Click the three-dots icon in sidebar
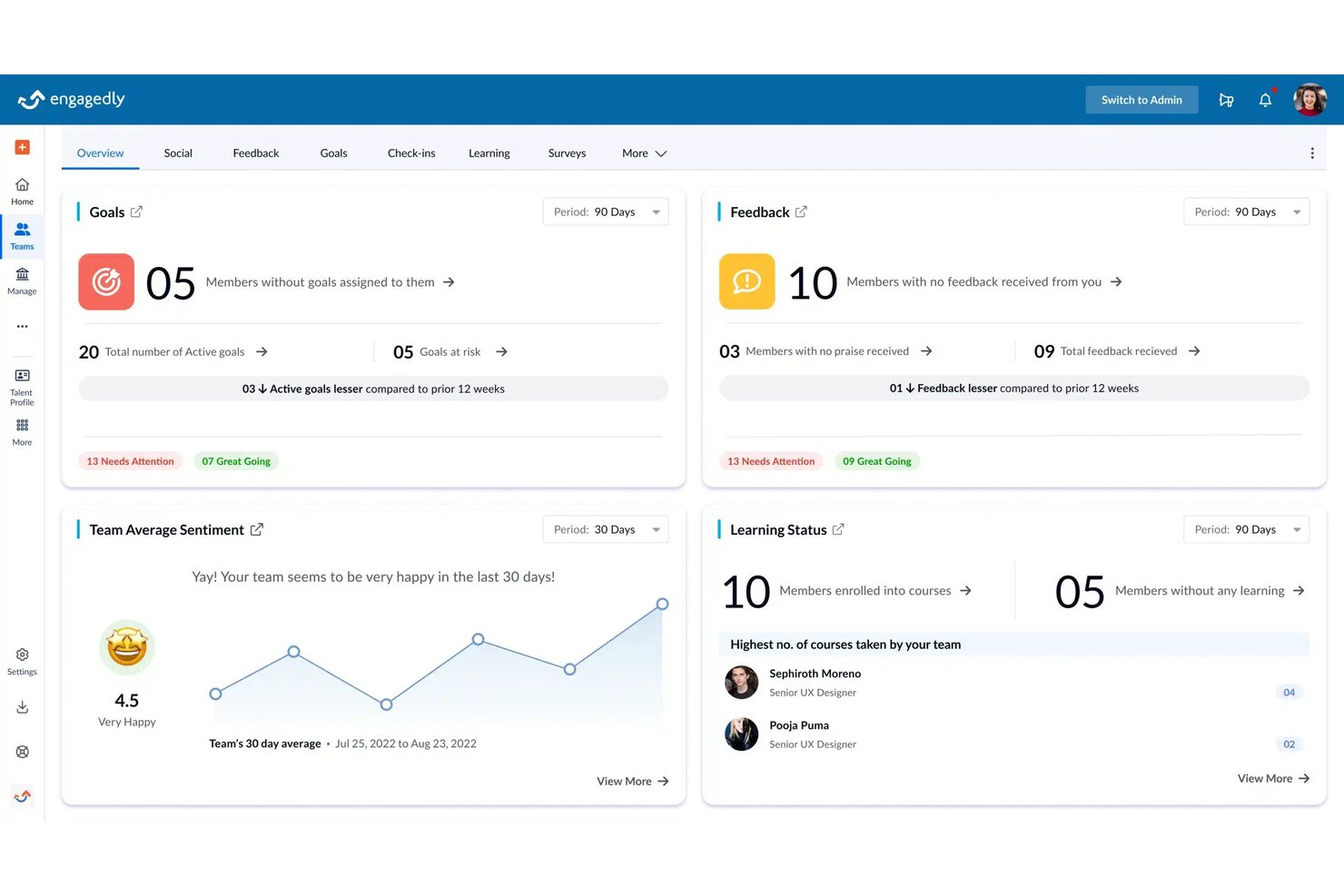The width and height of the screenshot is (1344, 896). point(23,326)
